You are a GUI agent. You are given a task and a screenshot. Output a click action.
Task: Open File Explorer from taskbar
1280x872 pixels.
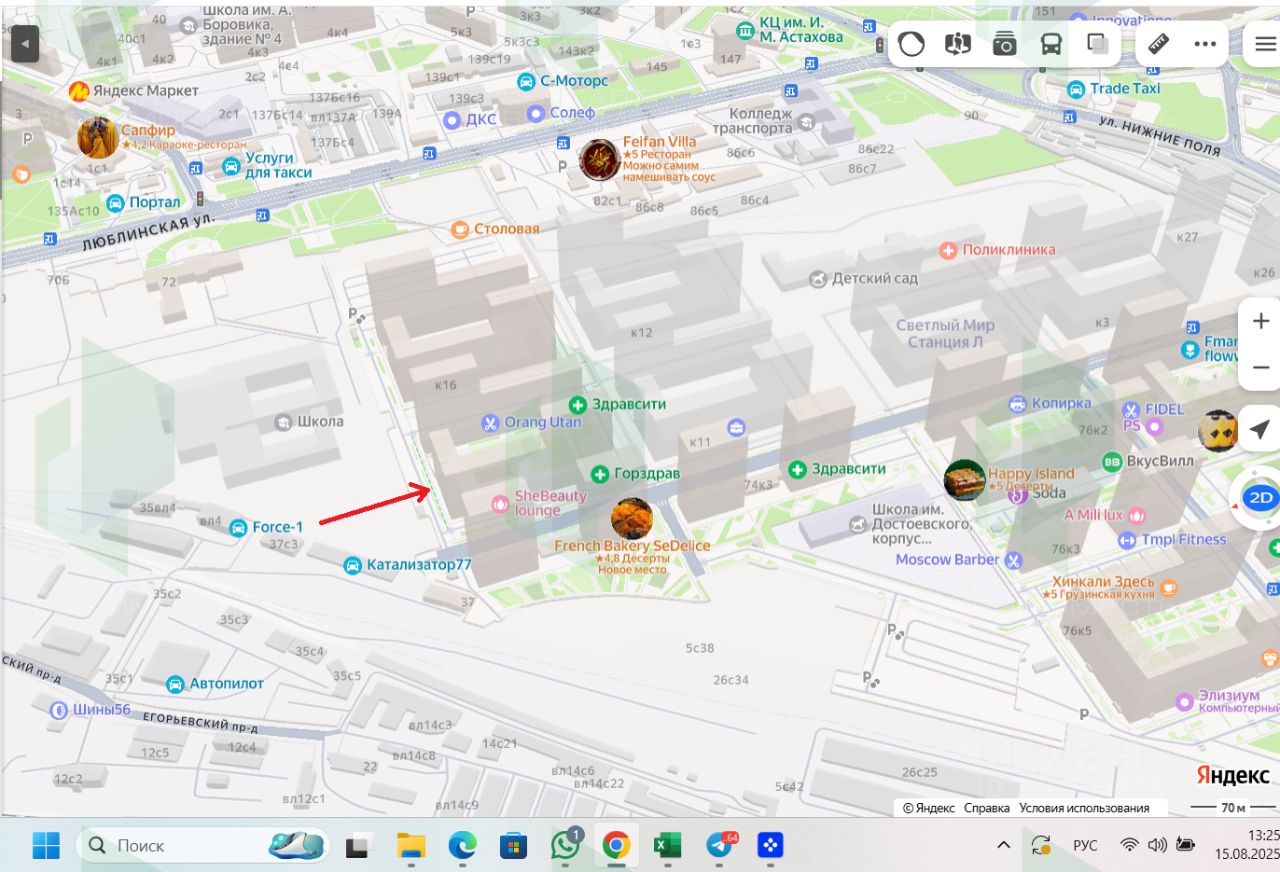tap(411, 846)
